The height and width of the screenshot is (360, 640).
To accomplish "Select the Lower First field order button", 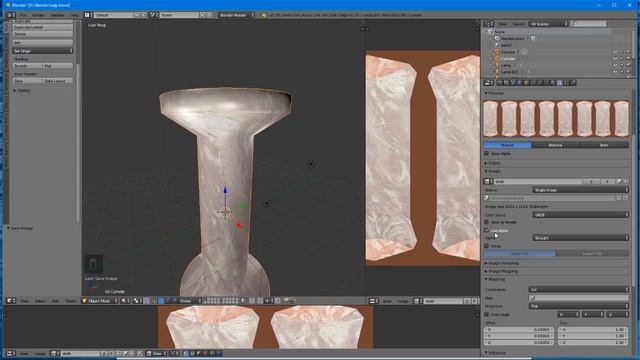I will [592, 253].
